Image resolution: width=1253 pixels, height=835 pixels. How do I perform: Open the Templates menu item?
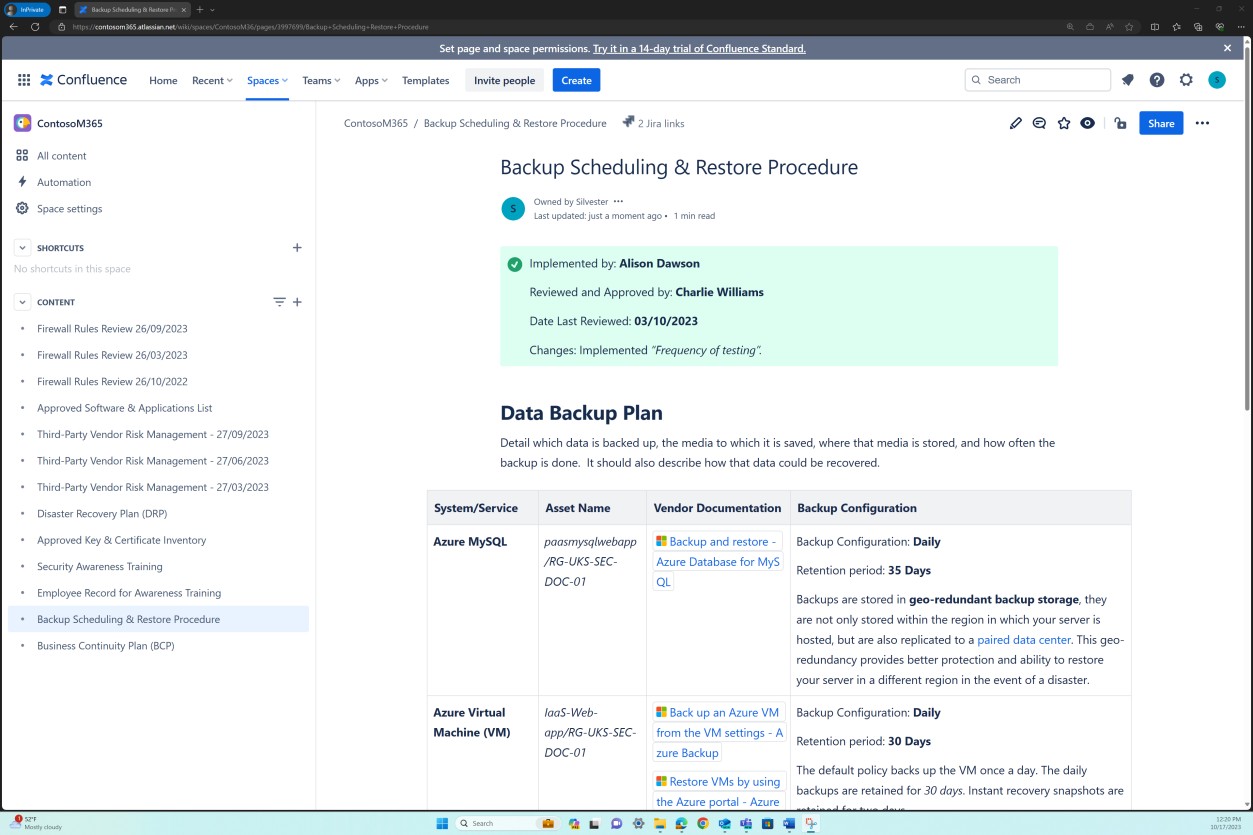(425, 80)
